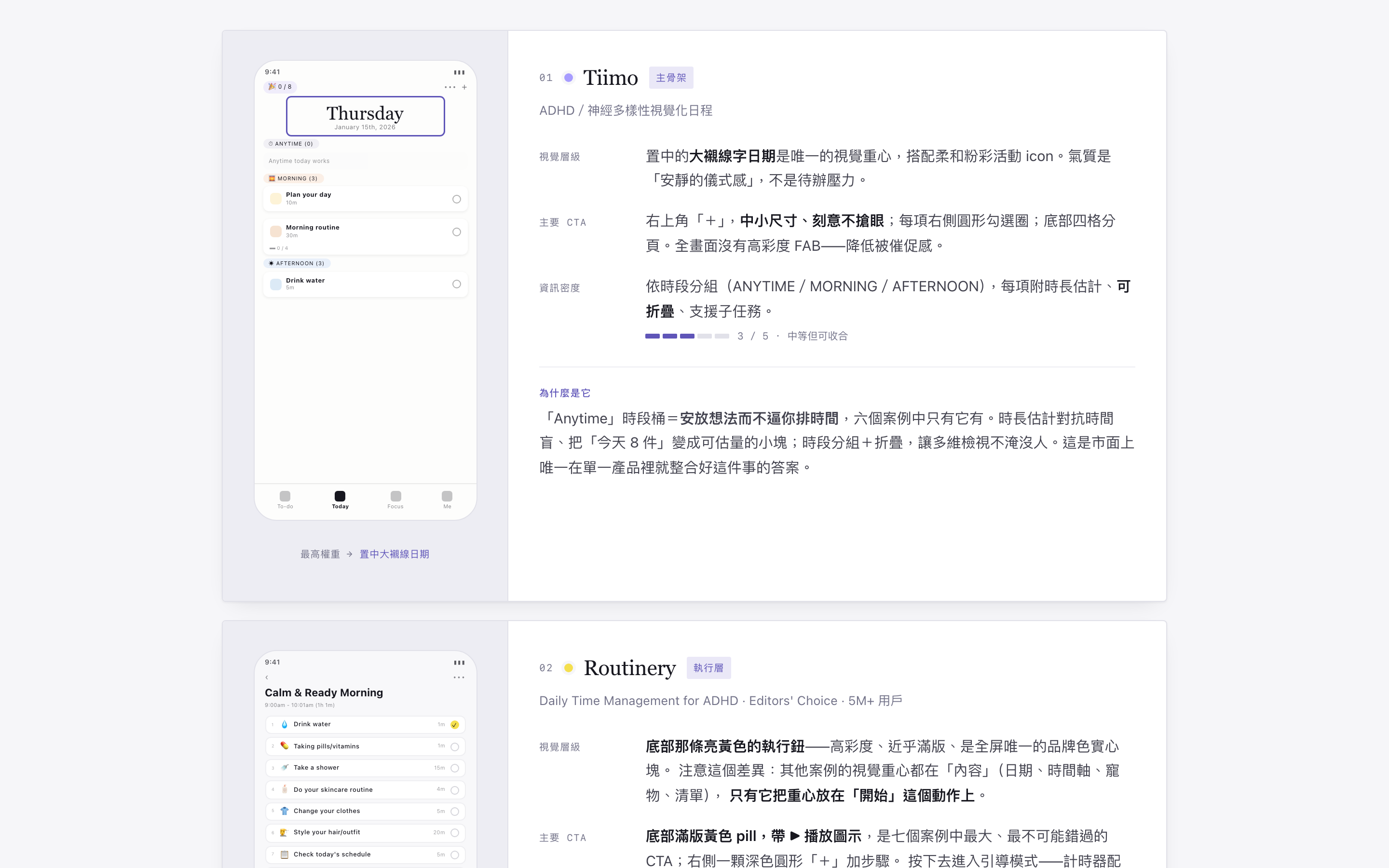The height and width of the screenshot is (868, 1389).
Task: Click Plan your day yellow activity icon
Action: click(x=276, y=199)
